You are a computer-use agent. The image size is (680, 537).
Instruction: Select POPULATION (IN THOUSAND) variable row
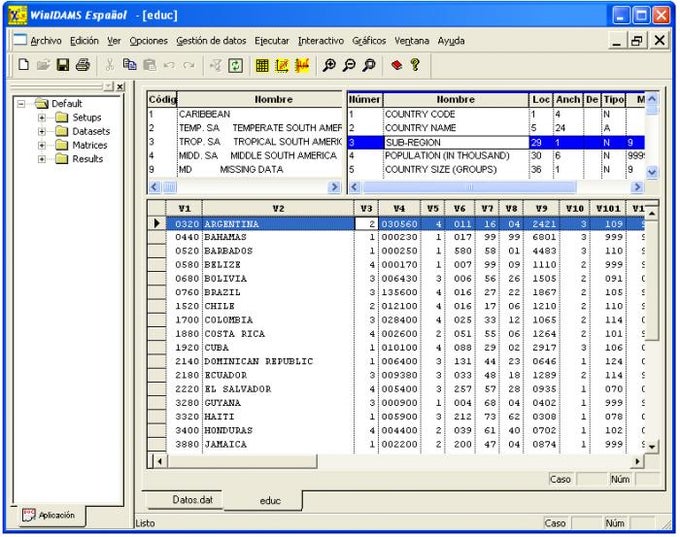tap(496, 156)
